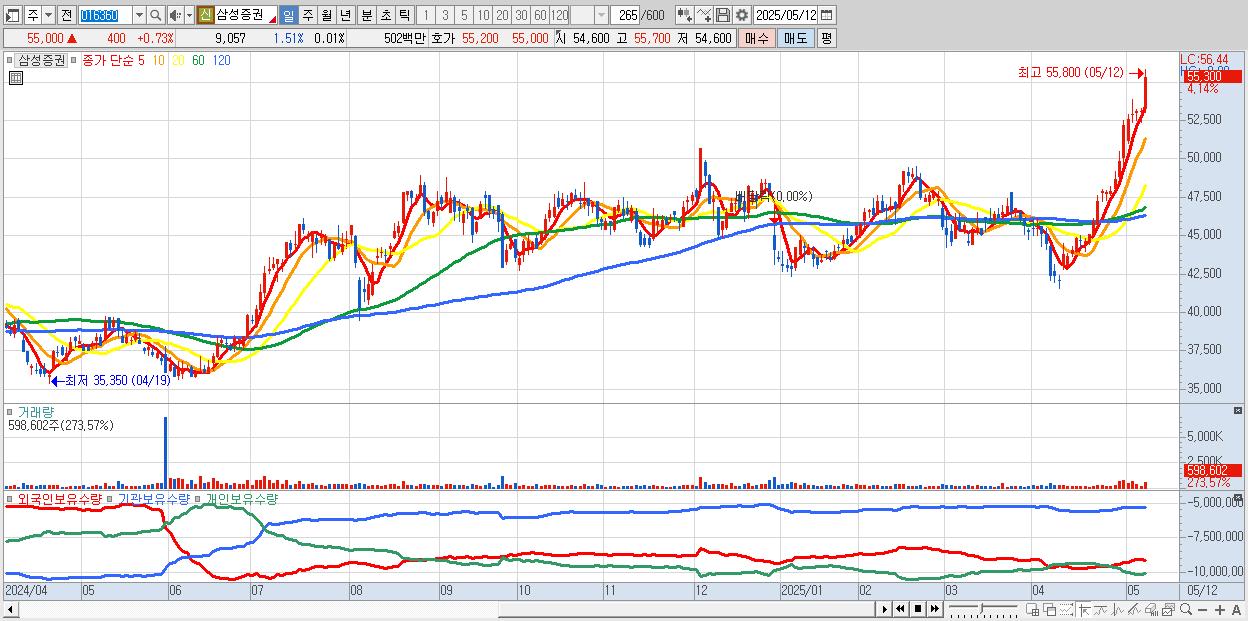
Task: Select the 틱 (tick) period button
Action: (x=404, y=15)
